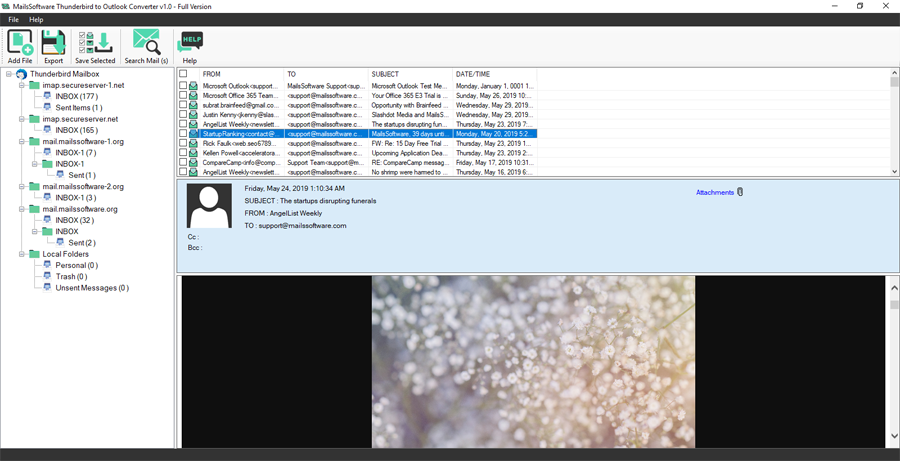
Task: Collapse the Thunderbird Mailbox root node
Action: coord(9,74)
